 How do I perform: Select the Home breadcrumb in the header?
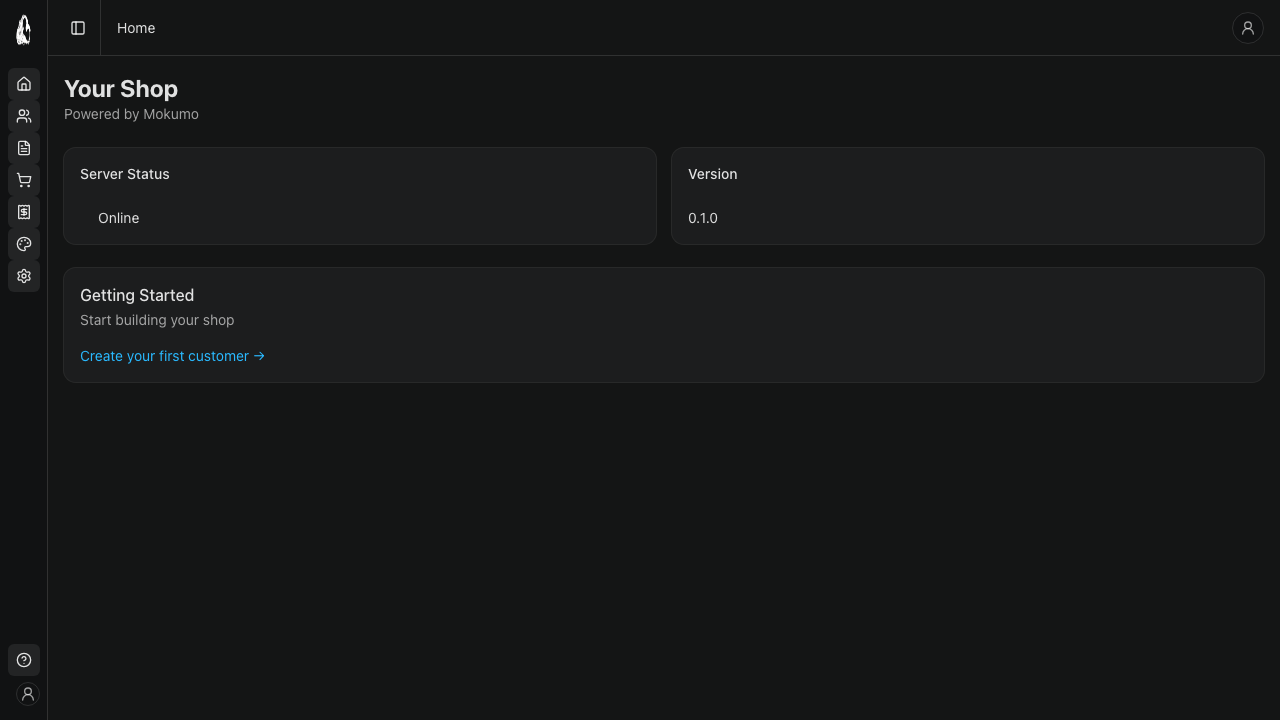click(136, 28)
